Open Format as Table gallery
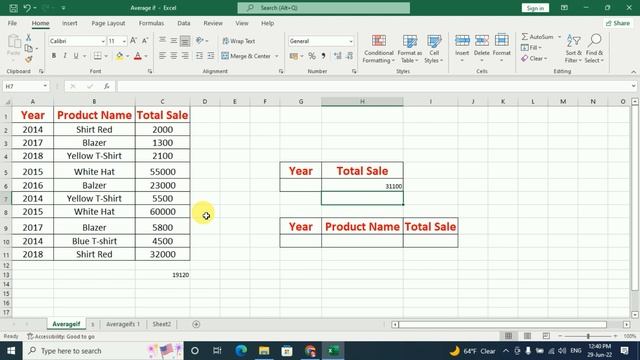 tap(410, 49)
